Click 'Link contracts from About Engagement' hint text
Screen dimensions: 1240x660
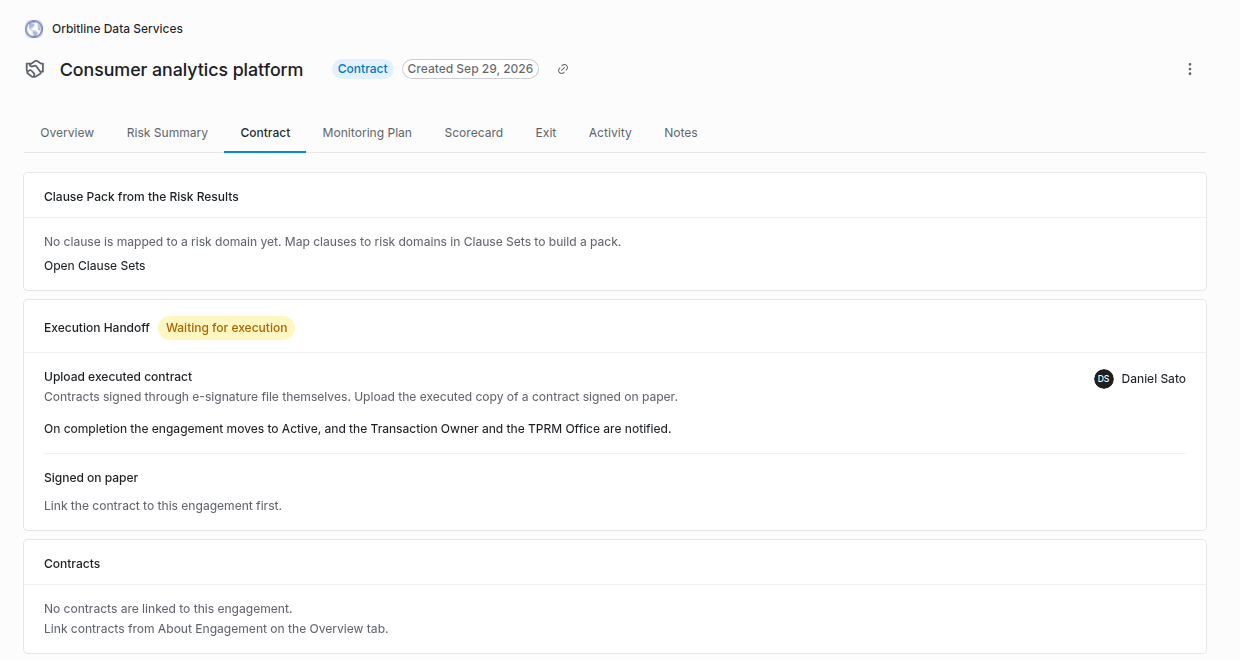pyautogui.click(x=216, y=629)
